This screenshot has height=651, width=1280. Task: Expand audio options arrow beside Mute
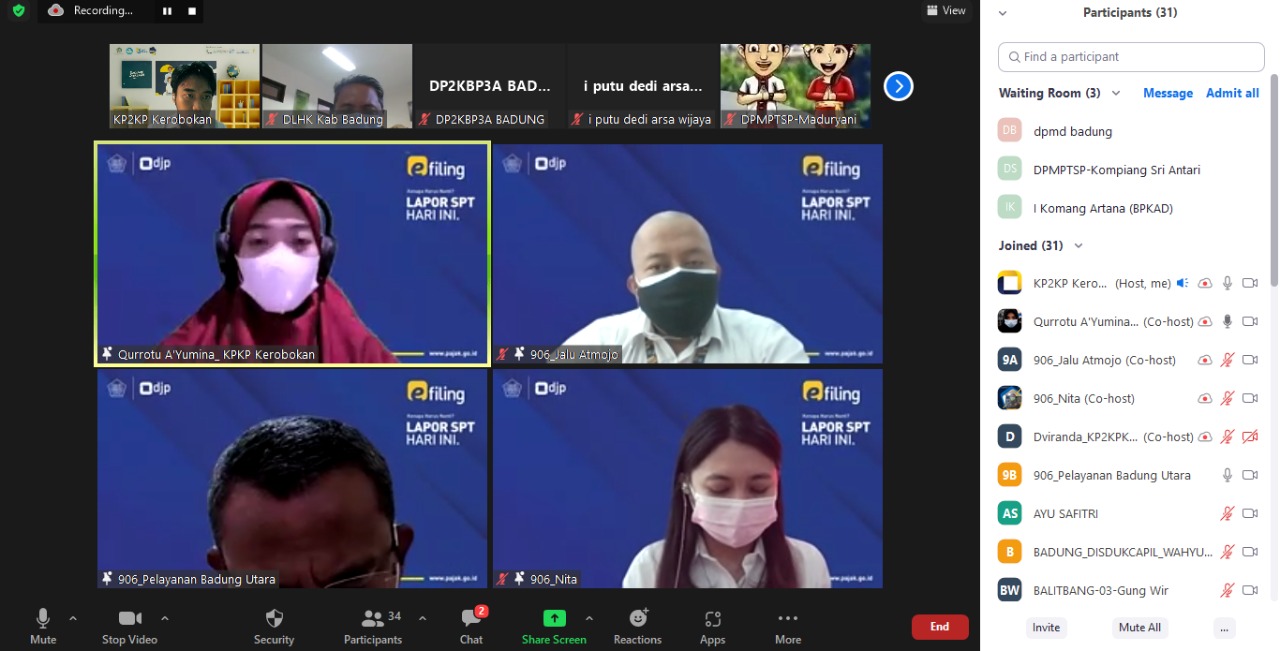(73, 618)
